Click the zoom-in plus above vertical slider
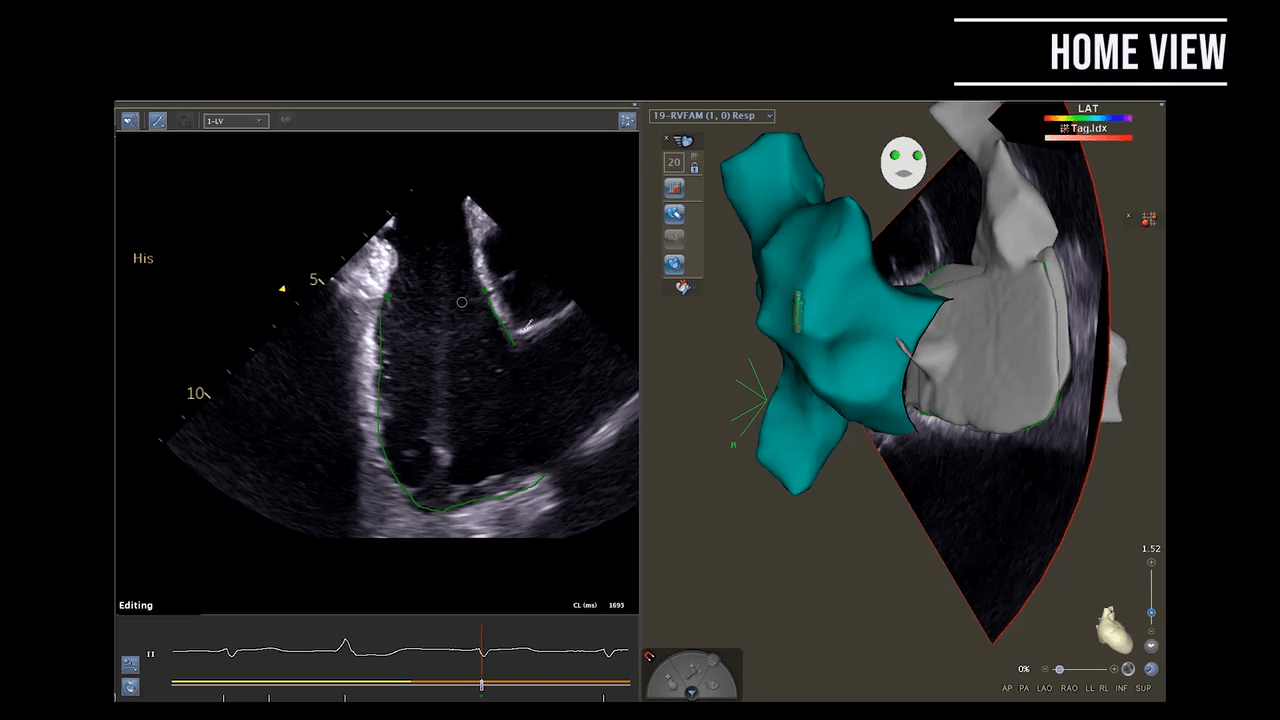1280x720 pixels. coord(1151,563)
